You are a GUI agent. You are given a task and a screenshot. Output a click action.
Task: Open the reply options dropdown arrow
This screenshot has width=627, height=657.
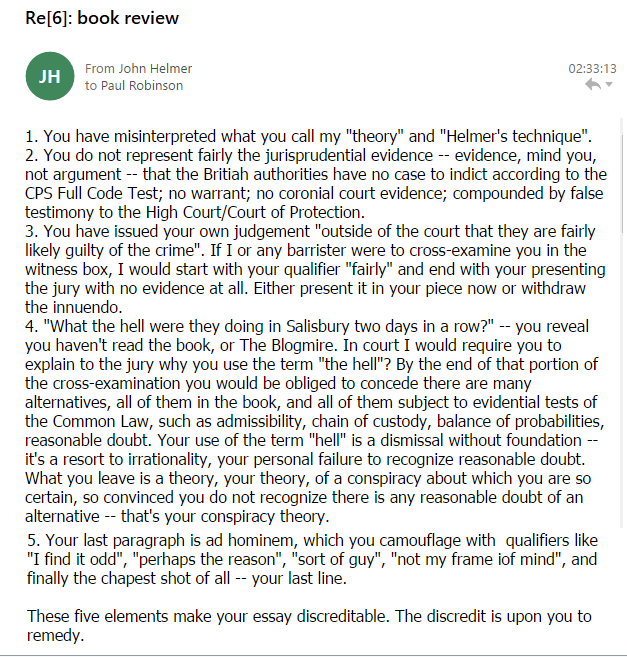609,84
